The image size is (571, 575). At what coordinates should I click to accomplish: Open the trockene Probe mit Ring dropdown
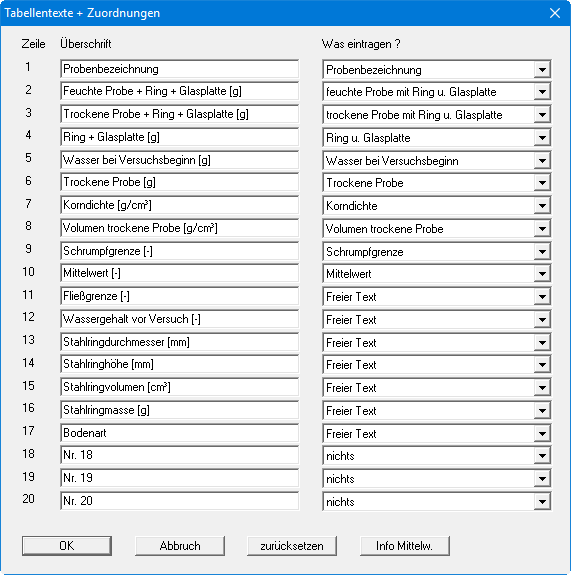click(x=542, y=115)
